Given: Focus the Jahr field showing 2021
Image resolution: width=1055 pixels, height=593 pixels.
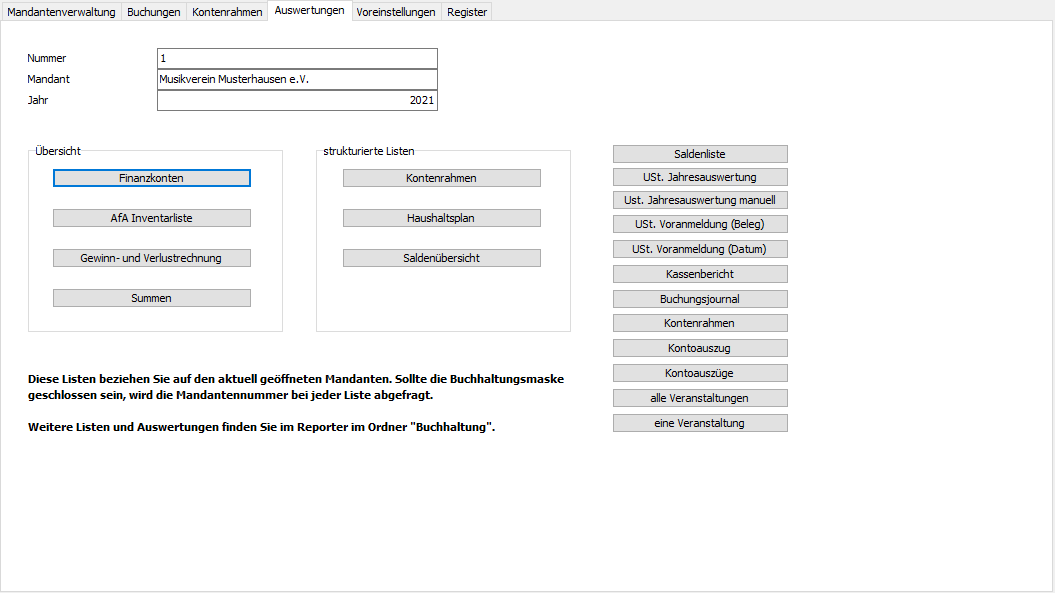Looking at the screenshot, I should (297, 100).
